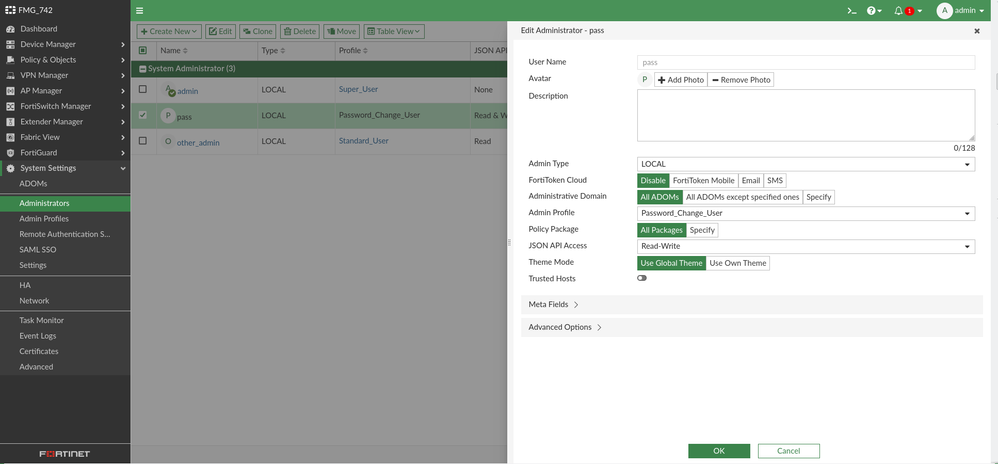Image resolution: width=998 pixels, height=464 pixels.
Task: Open Admin Profiles in sidebar
Action: 44,219
